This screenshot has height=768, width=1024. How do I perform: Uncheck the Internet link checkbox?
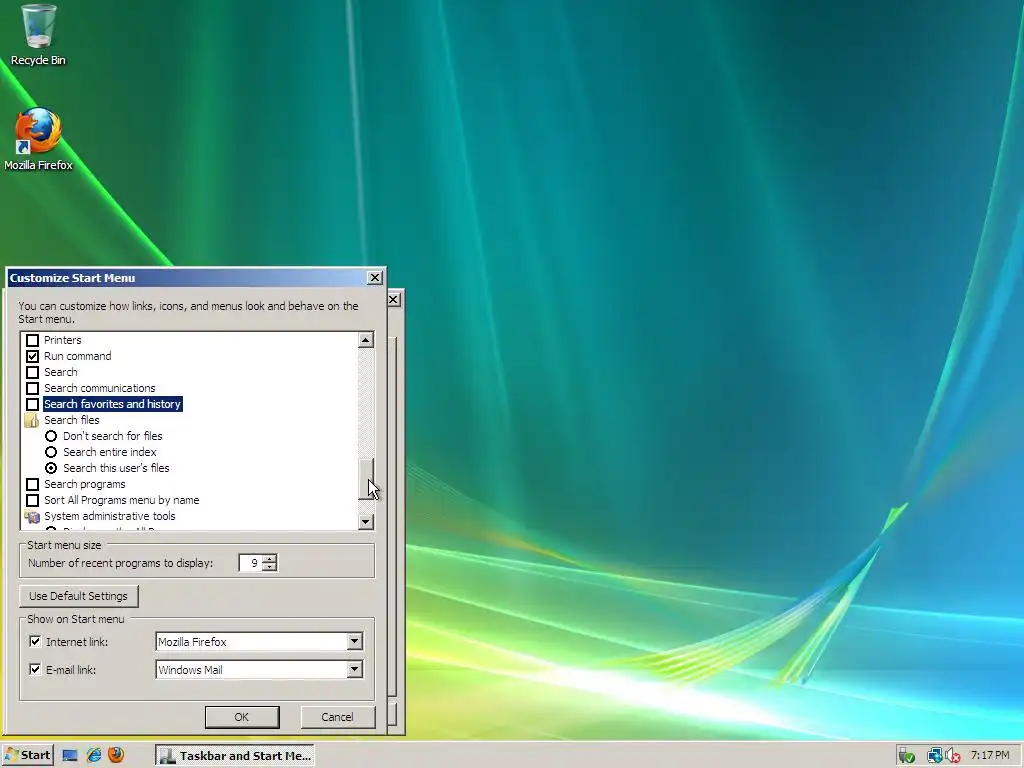point(35,642)
